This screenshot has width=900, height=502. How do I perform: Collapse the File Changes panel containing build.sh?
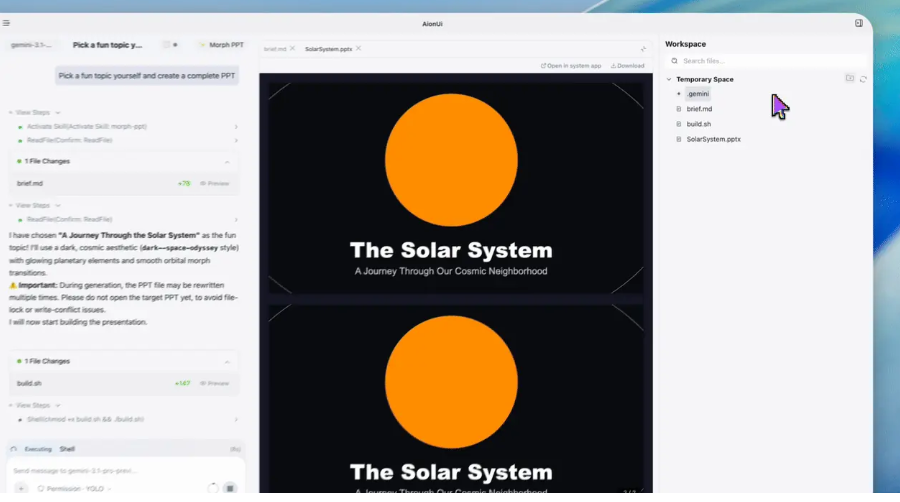[227, 361]
